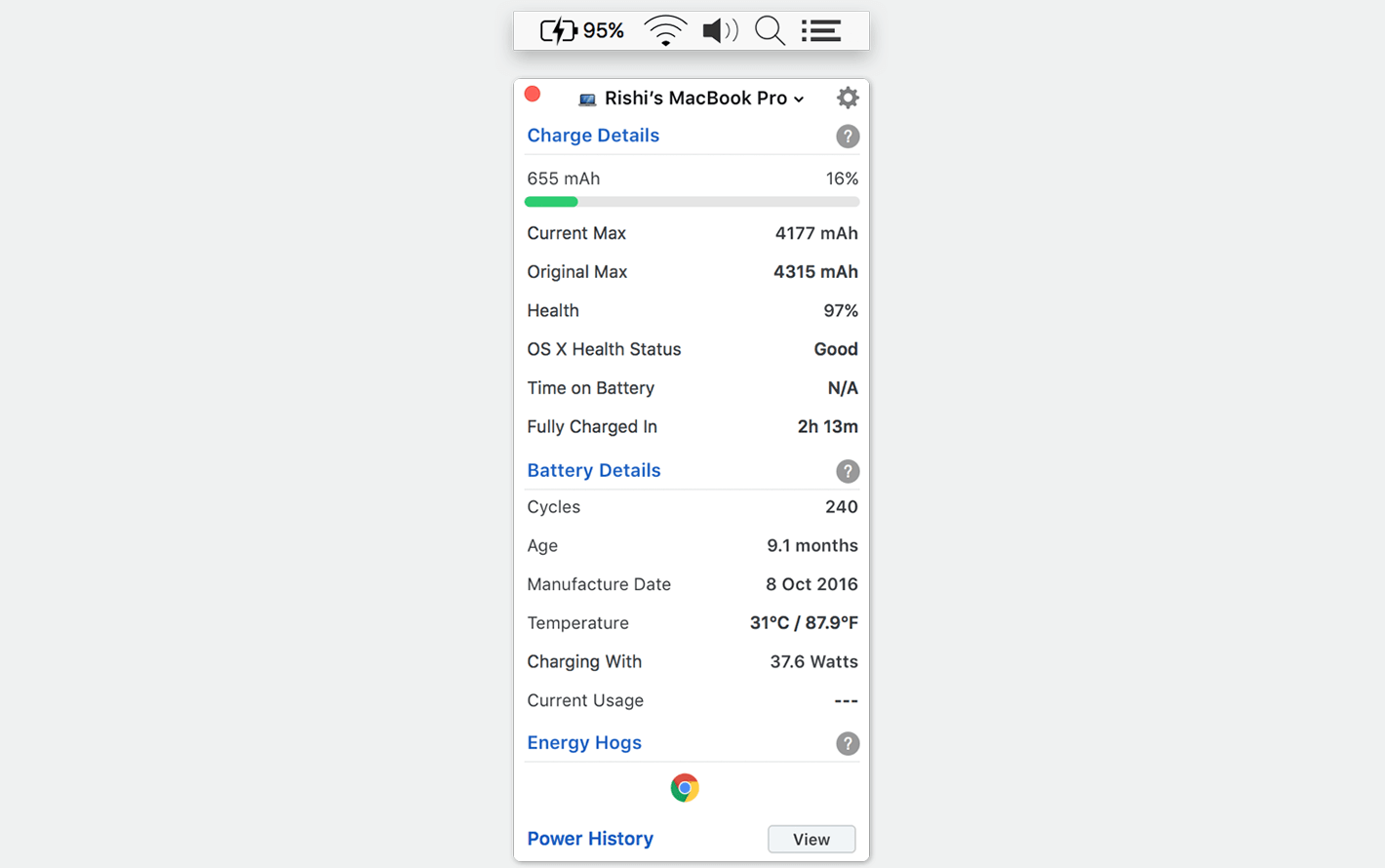Click the Cycles 240 value
The height and width of the screenshot is (868, 1385).
pyautogui.click(x=842, y=507)
